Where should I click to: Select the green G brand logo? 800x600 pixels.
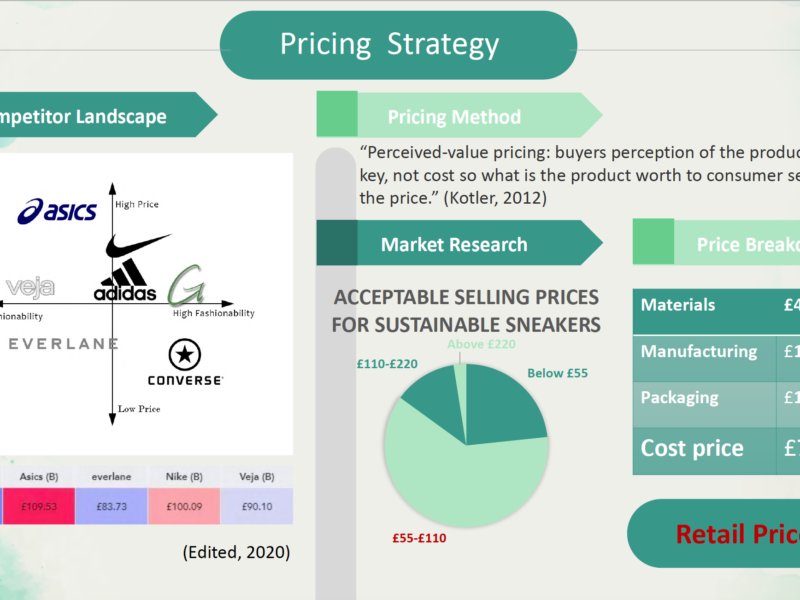(187, 285)
